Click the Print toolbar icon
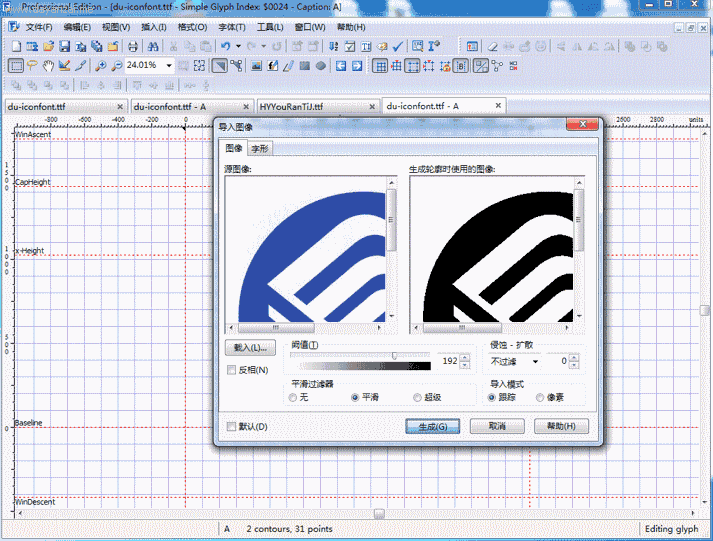 (x=132, y=46)
